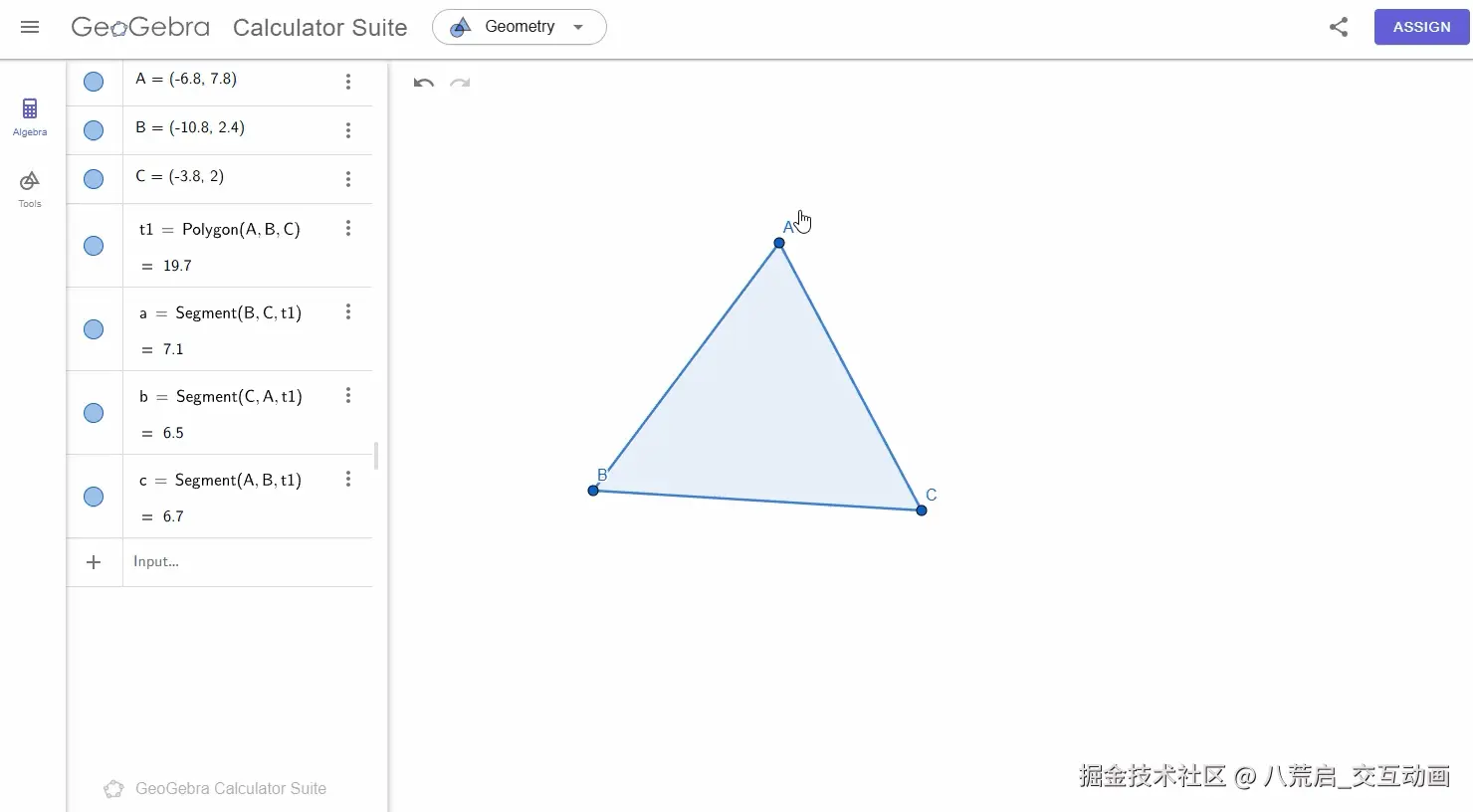Image resolution: width=1473 pixels, height=812 pixels.
Task: Open the hamburger main menu
Action: pyautogui.click(x=30, y=27)
